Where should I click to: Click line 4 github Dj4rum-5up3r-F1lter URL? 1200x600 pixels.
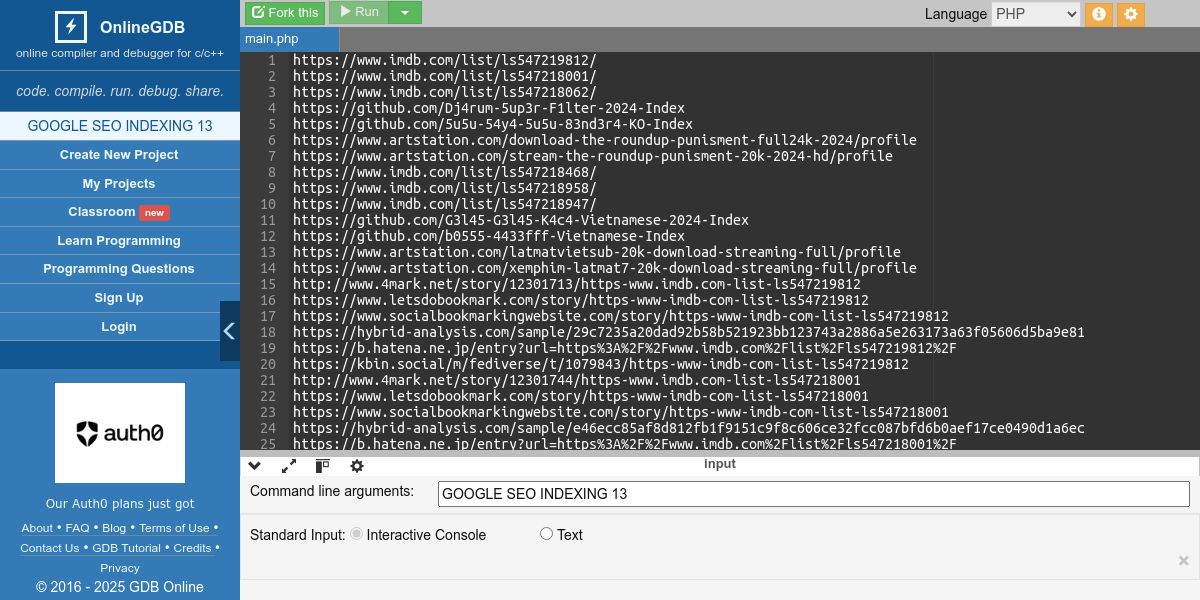coord(489,108)
